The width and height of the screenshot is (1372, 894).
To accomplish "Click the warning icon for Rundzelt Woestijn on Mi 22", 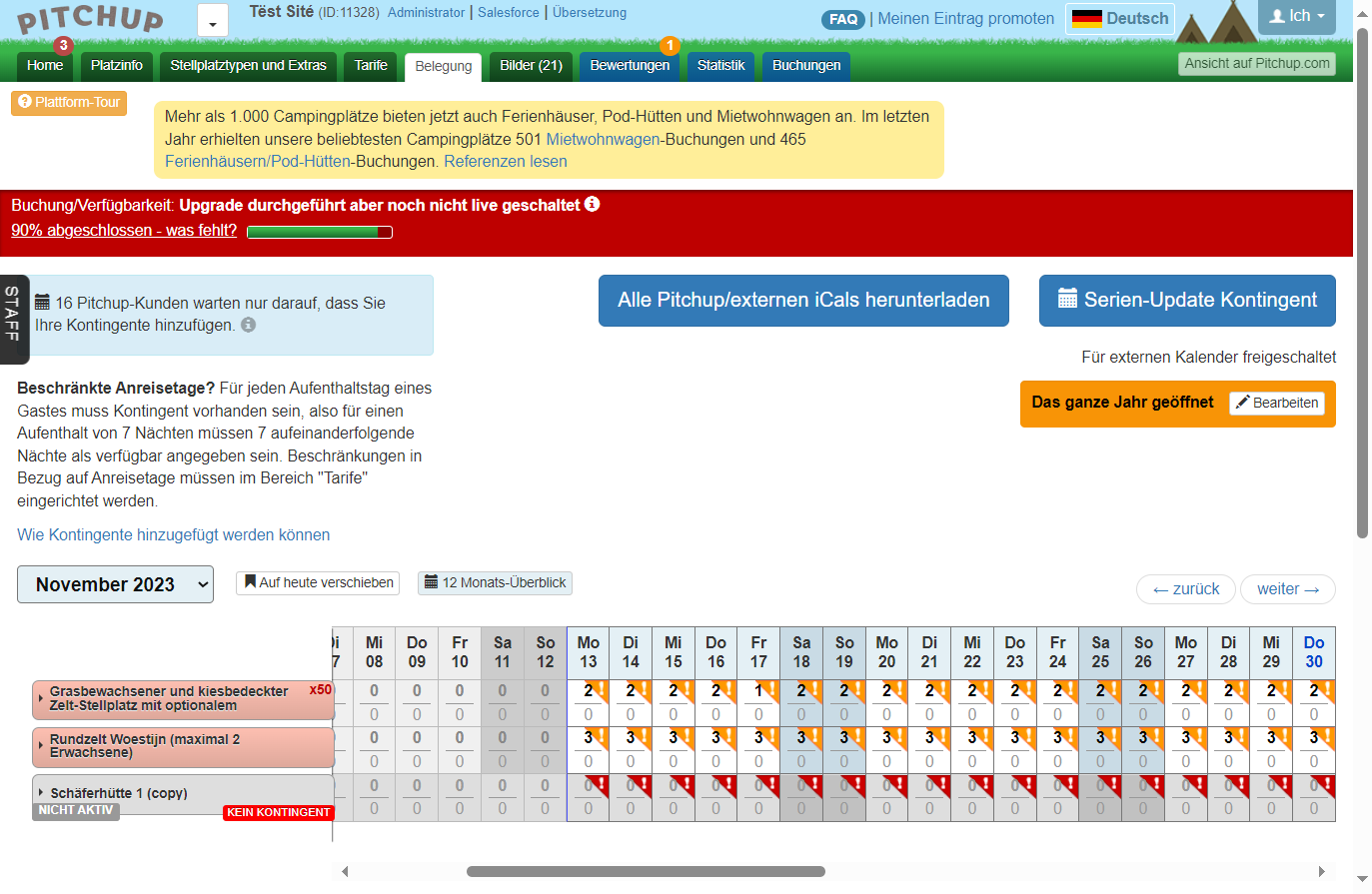I will [x=985, y=737].
